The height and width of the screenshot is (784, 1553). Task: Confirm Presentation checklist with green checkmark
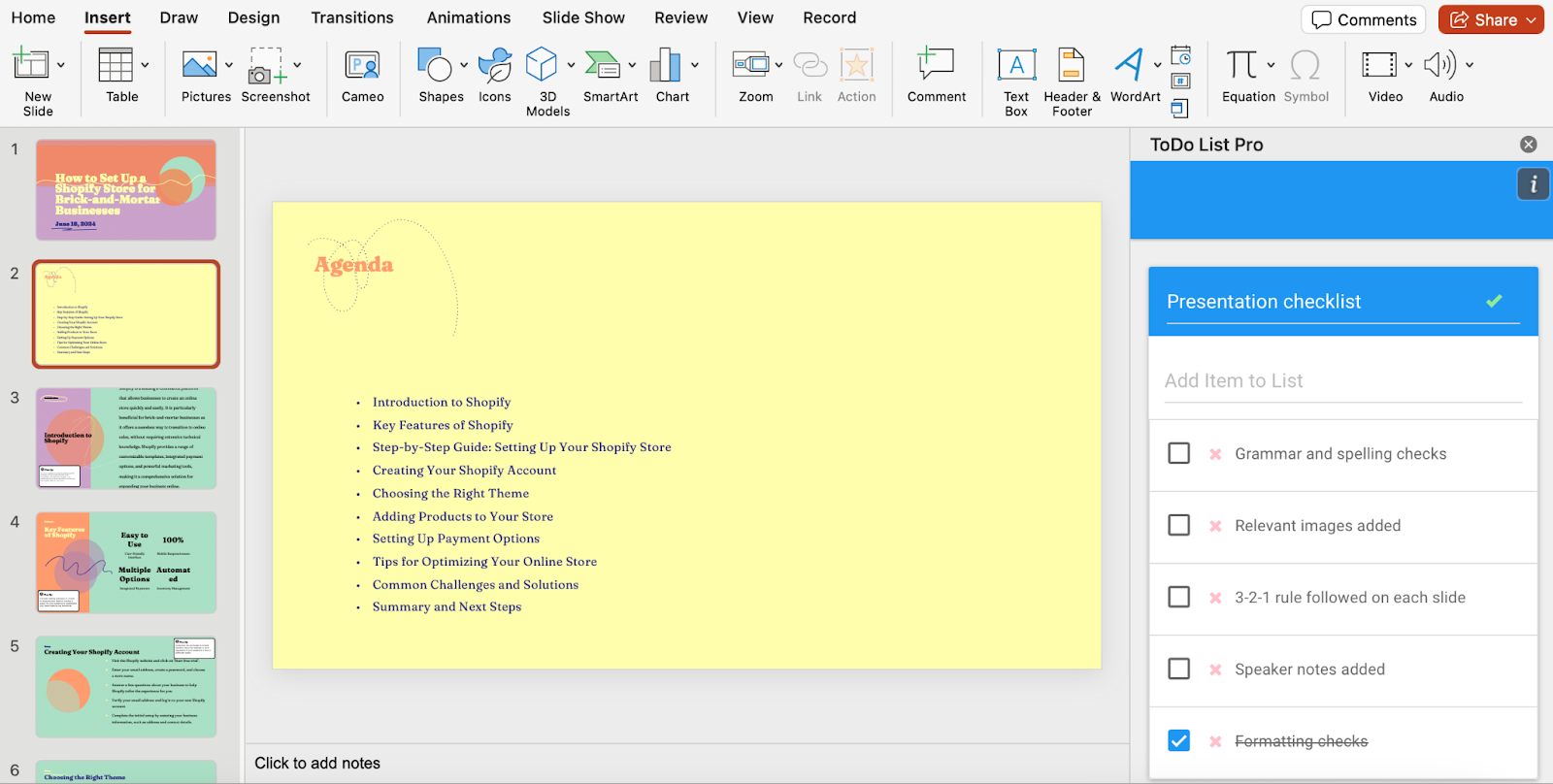click(1494, 301)
